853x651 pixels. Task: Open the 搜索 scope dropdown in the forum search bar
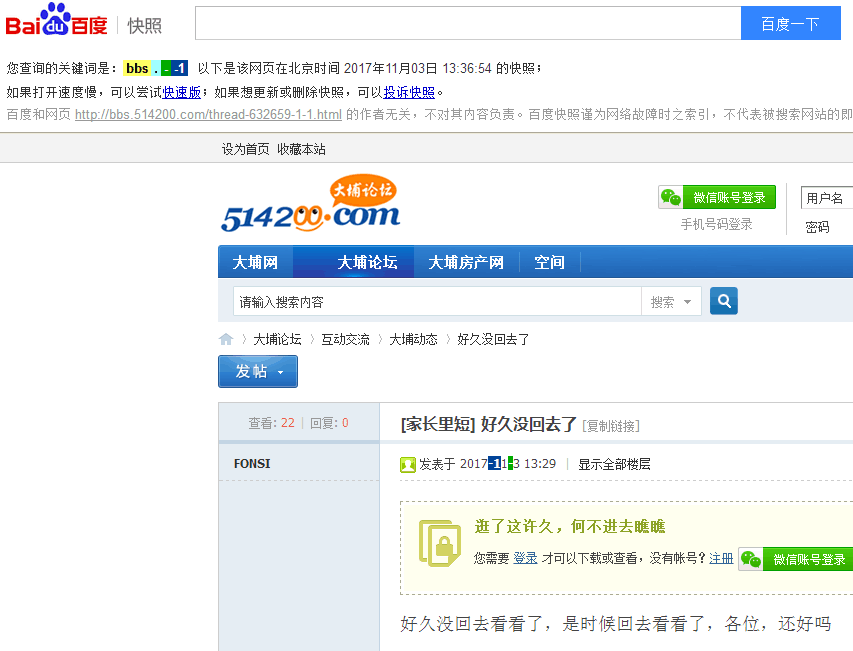pyautogui.click(x=671, y=301)
